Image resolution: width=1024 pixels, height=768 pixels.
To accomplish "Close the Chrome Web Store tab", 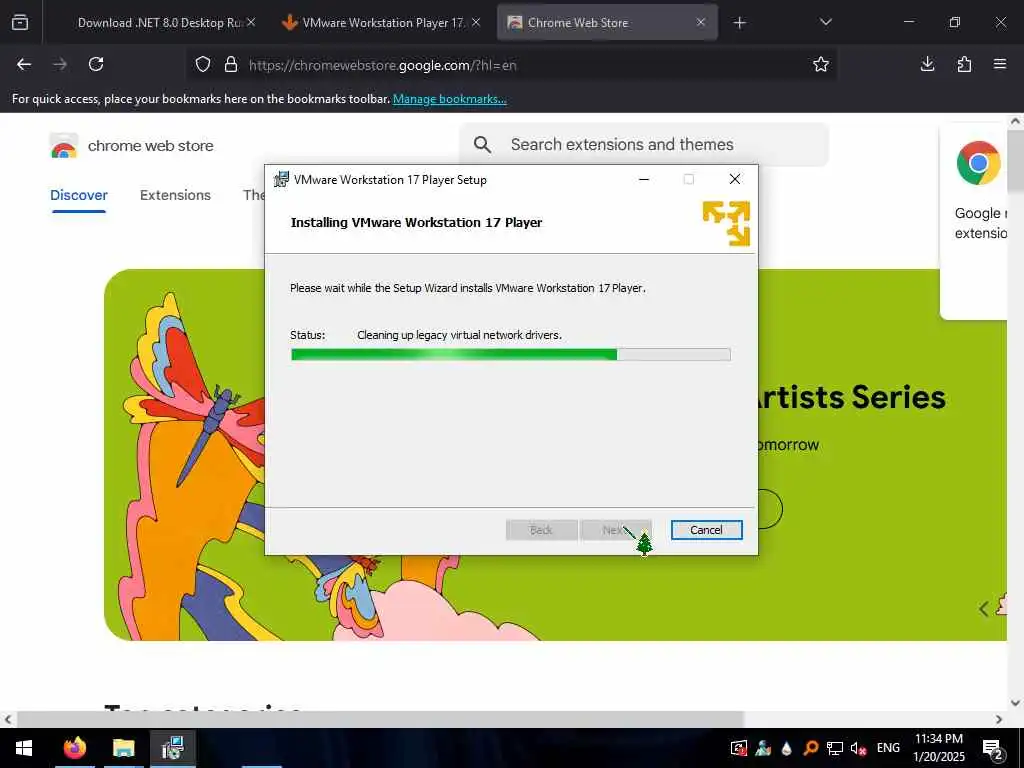I will click(x=701, y=22).
